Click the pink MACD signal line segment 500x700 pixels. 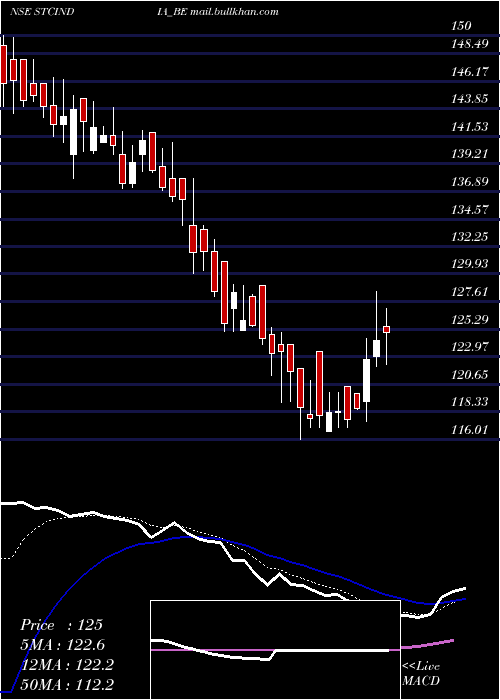point(428,644)
